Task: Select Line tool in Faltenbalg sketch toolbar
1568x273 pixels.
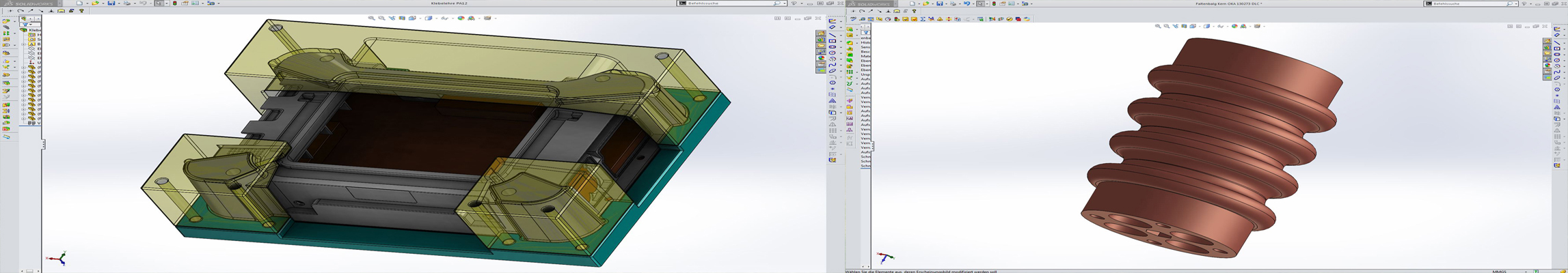Action: tap(1557, 42)
